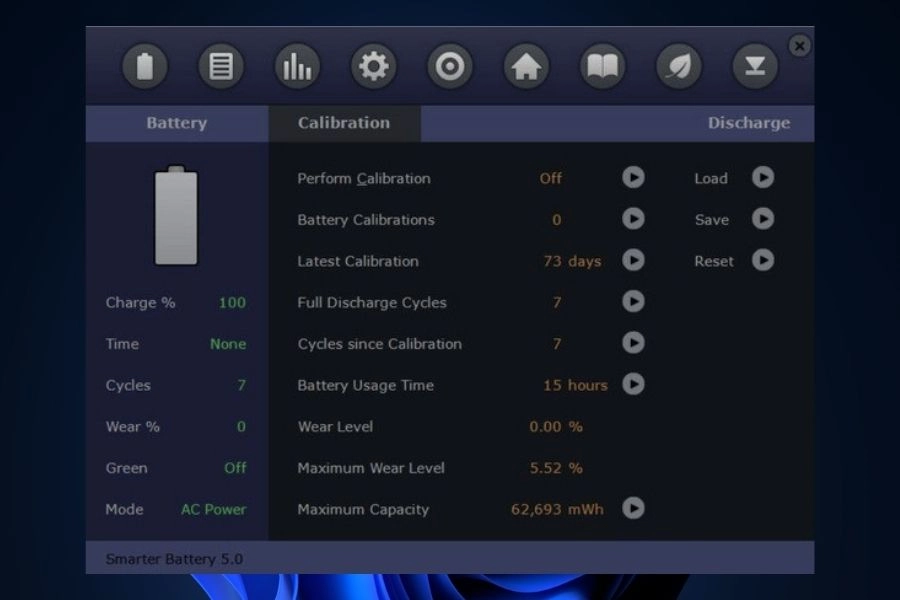
Task: Select the Calibration tab header
Action: [344, 123]
